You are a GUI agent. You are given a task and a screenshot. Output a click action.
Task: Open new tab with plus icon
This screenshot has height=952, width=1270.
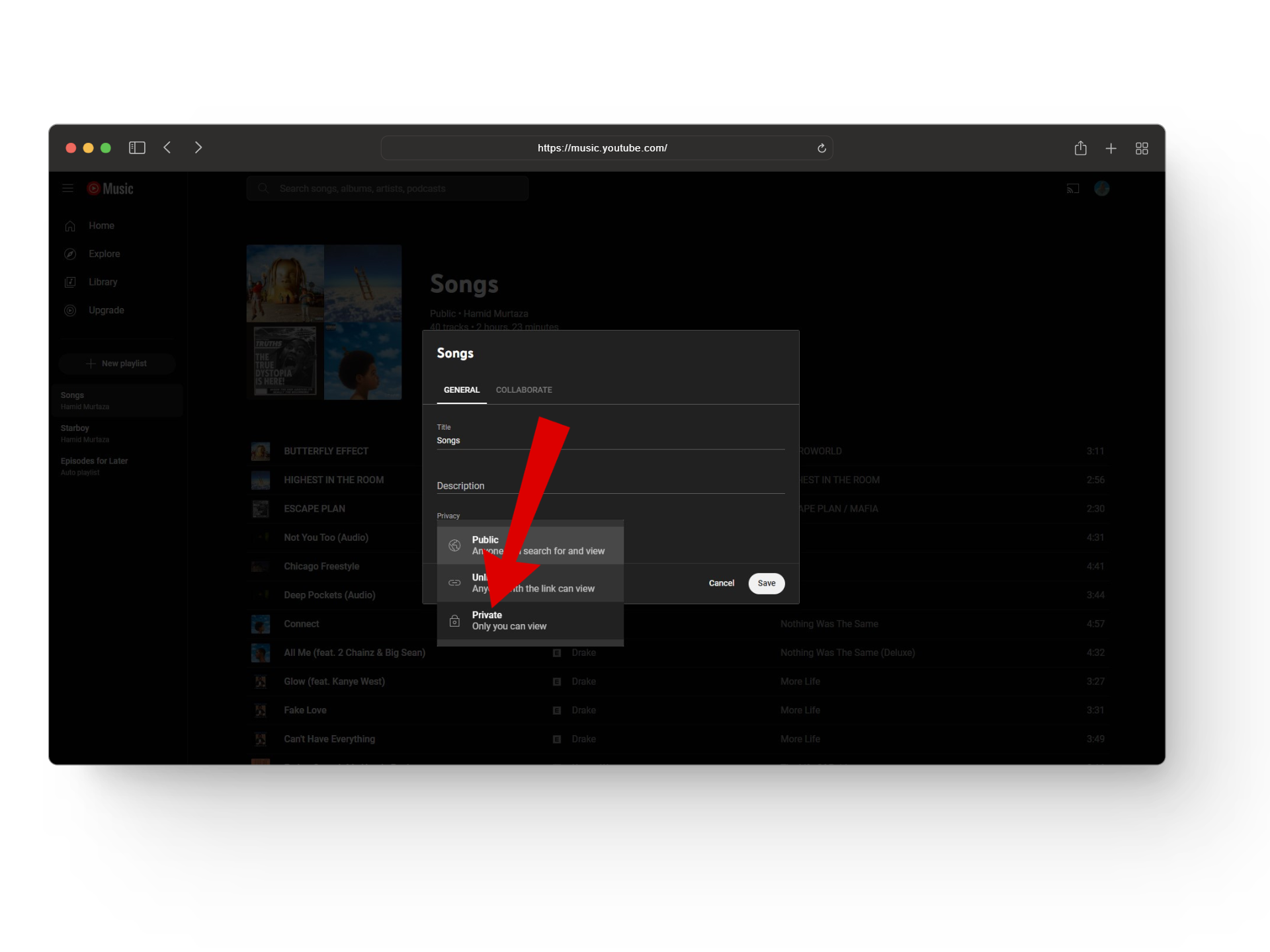click(x=1111, y=148)
